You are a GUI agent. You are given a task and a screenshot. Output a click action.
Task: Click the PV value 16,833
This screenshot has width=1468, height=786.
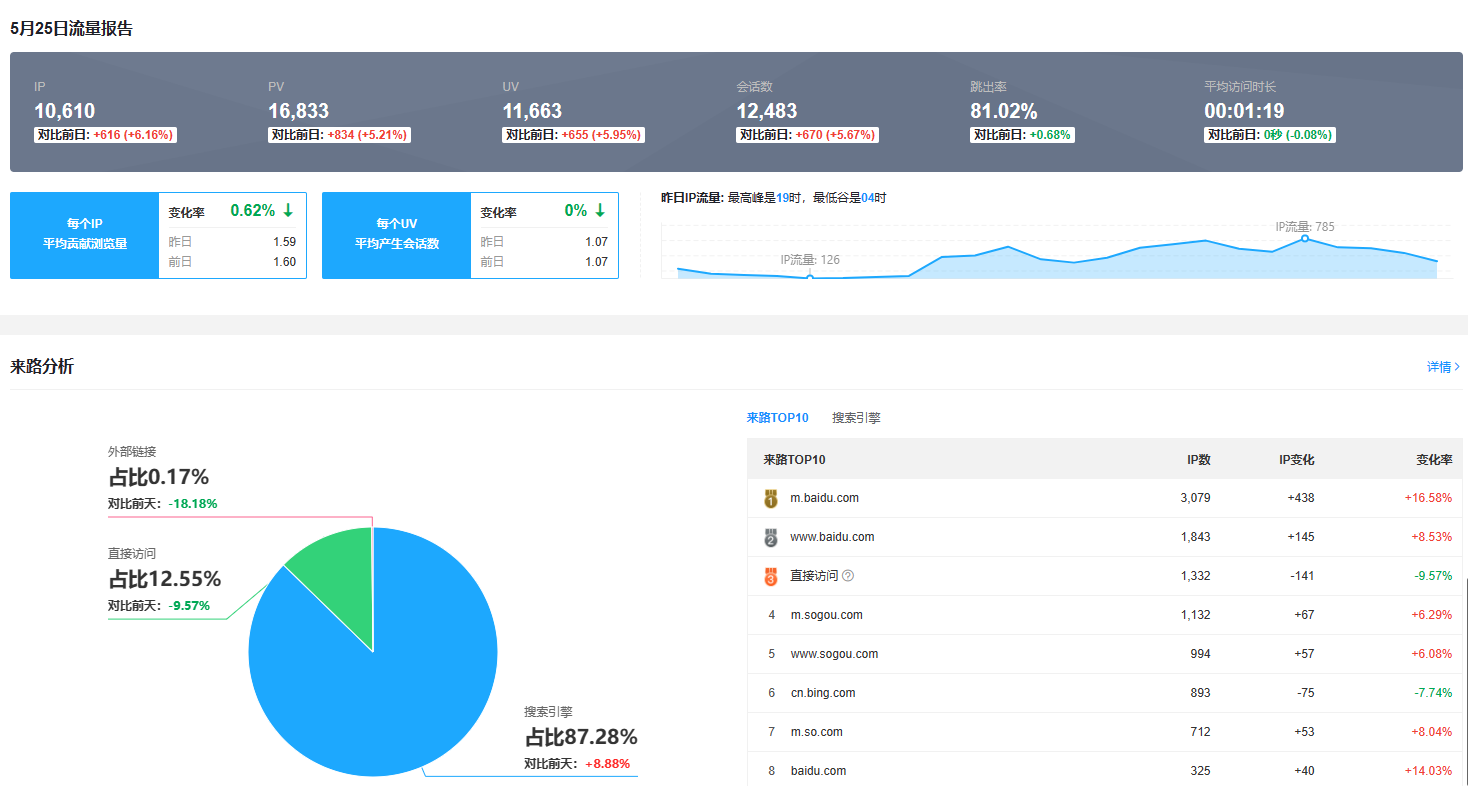pos(298,111)
